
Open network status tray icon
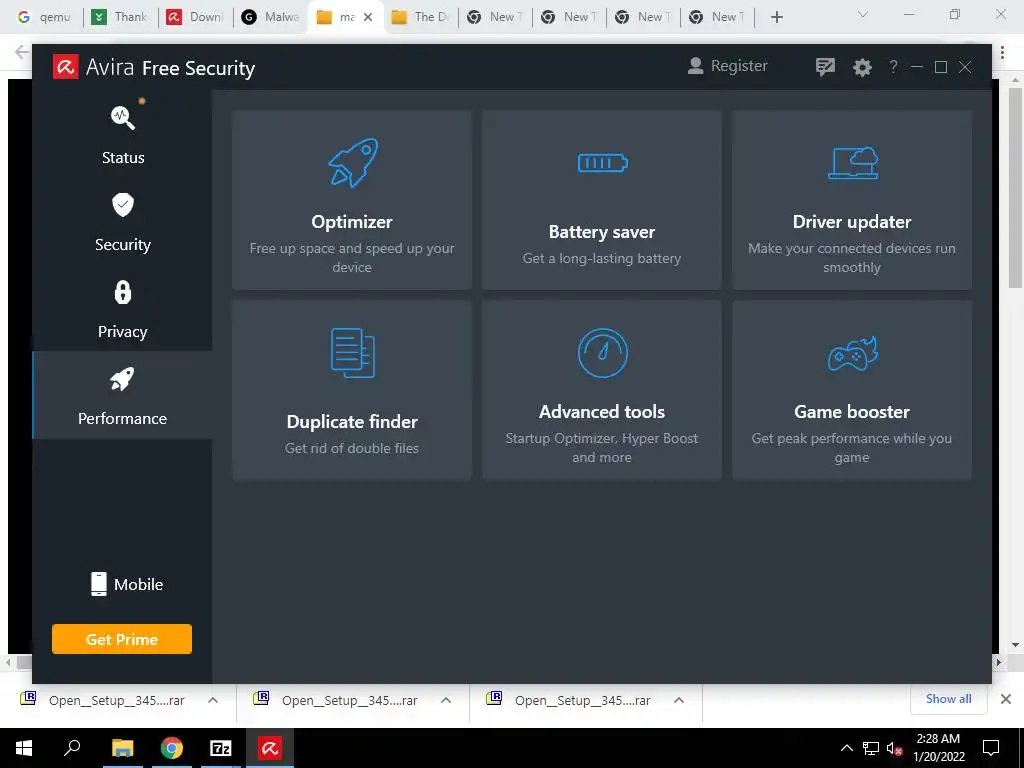click(871, 748)
